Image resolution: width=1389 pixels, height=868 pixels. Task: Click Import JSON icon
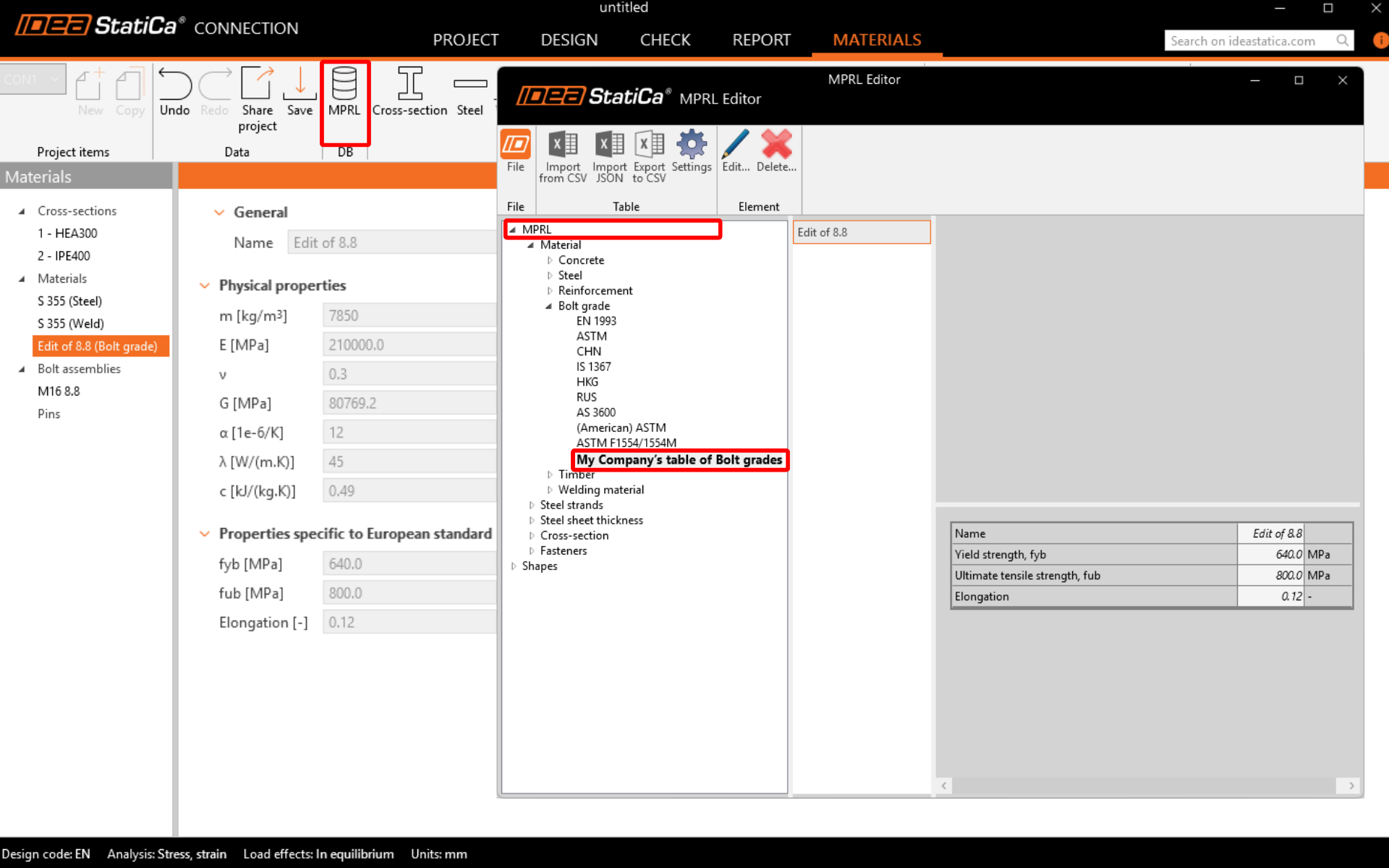point(609,144)
